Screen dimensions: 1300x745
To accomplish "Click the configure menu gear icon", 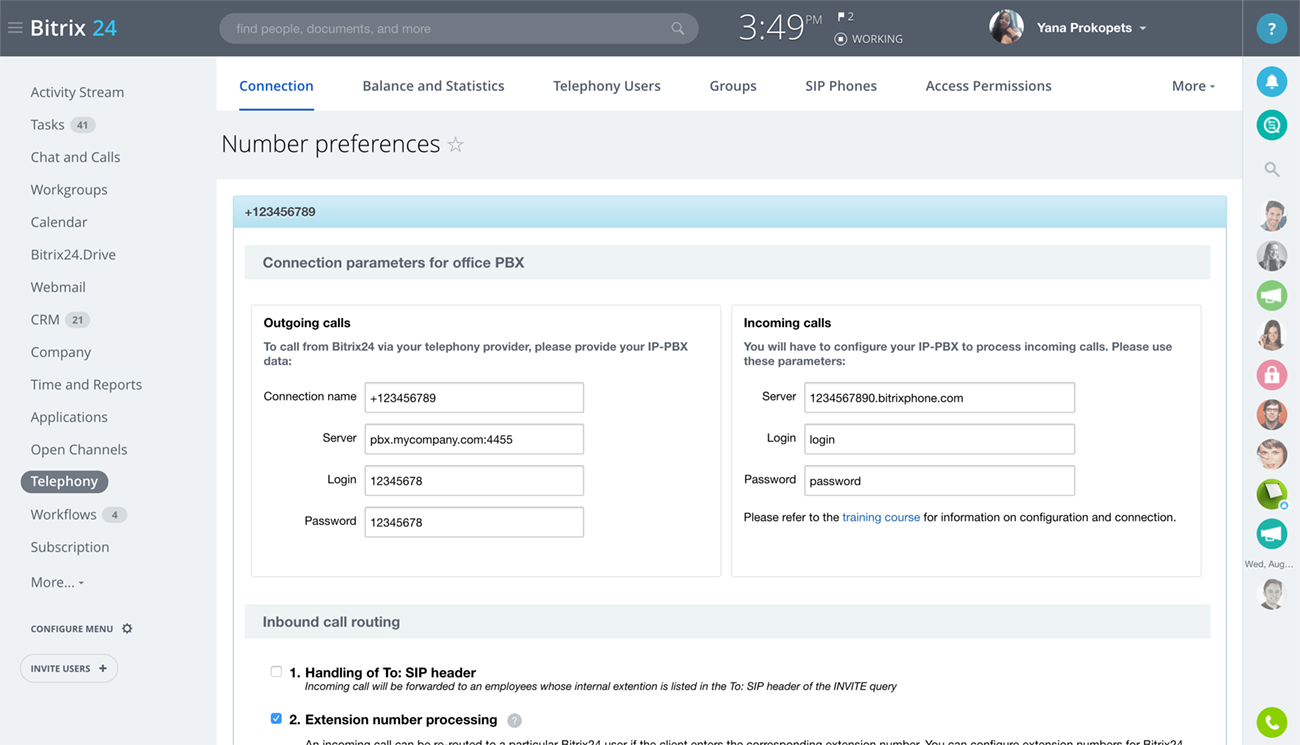I will (x=127, y=629).
